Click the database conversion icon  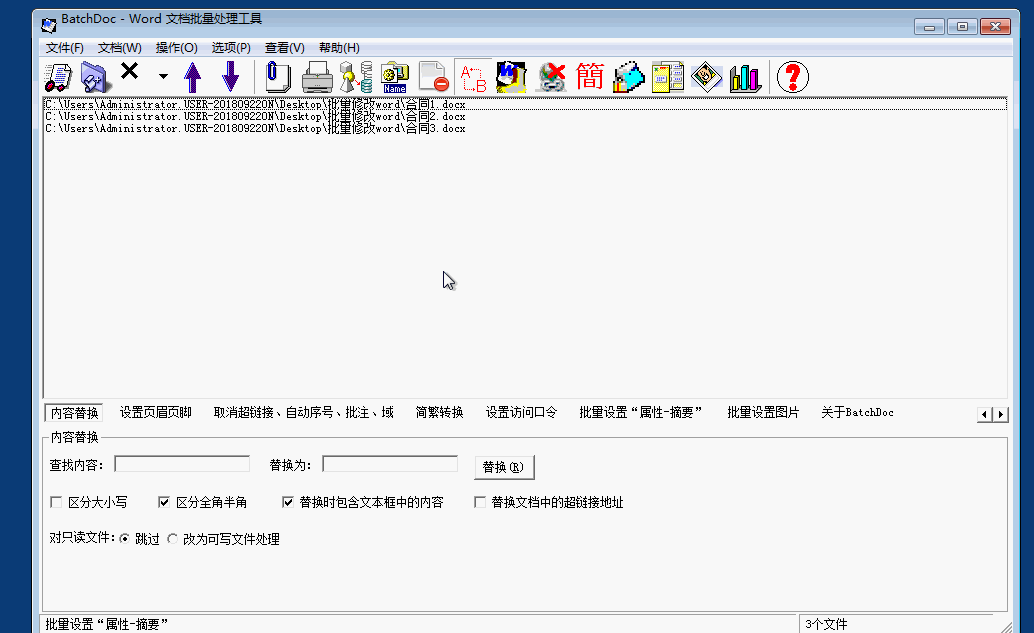356,77
